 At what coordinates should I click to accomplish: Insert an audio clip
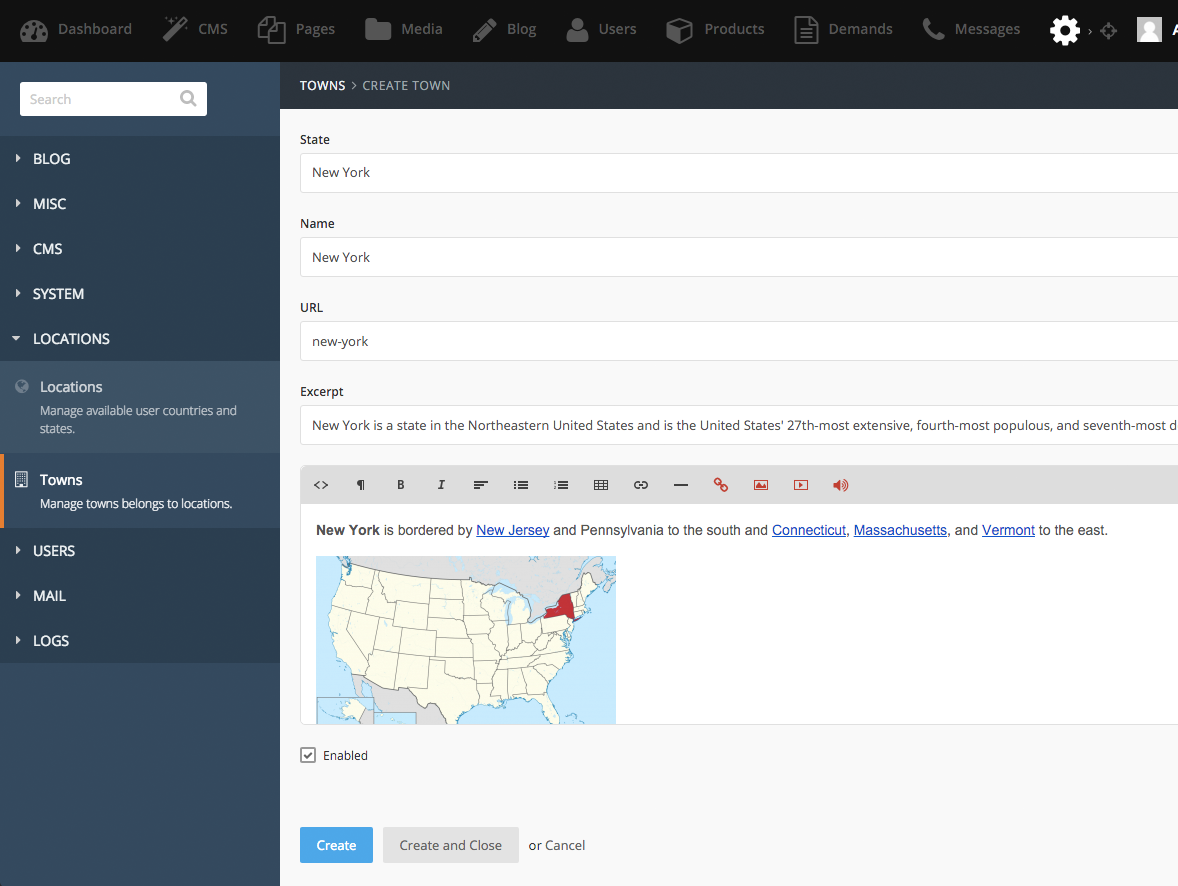[841, 485]
